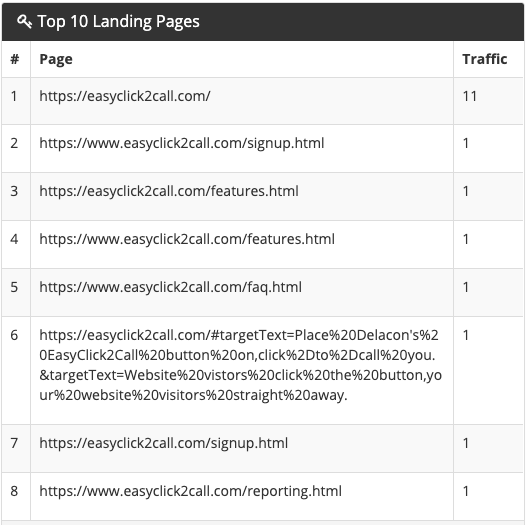
Task: Select the www.easyclick2call.com/features.html URL in row 4
Action: point(187,239)
